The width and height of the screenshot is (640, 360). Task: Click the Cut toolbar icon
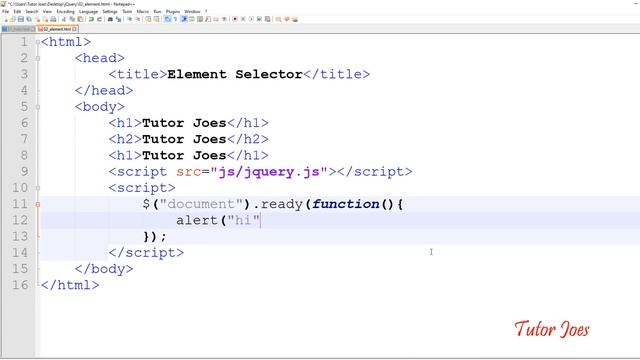64,19
